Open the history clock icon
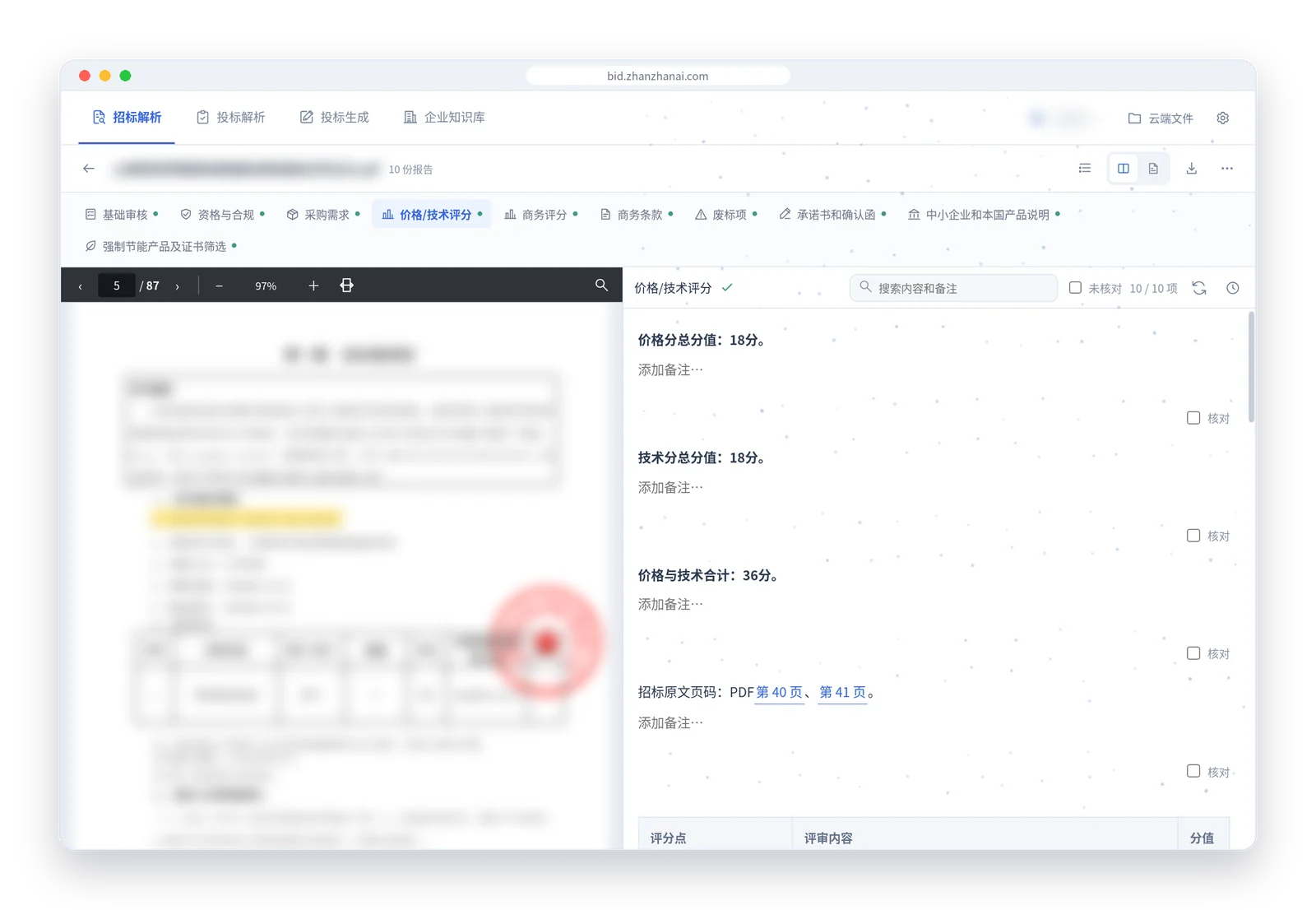Screen dimensions: 1316x910 click(x=1232, y=288)
